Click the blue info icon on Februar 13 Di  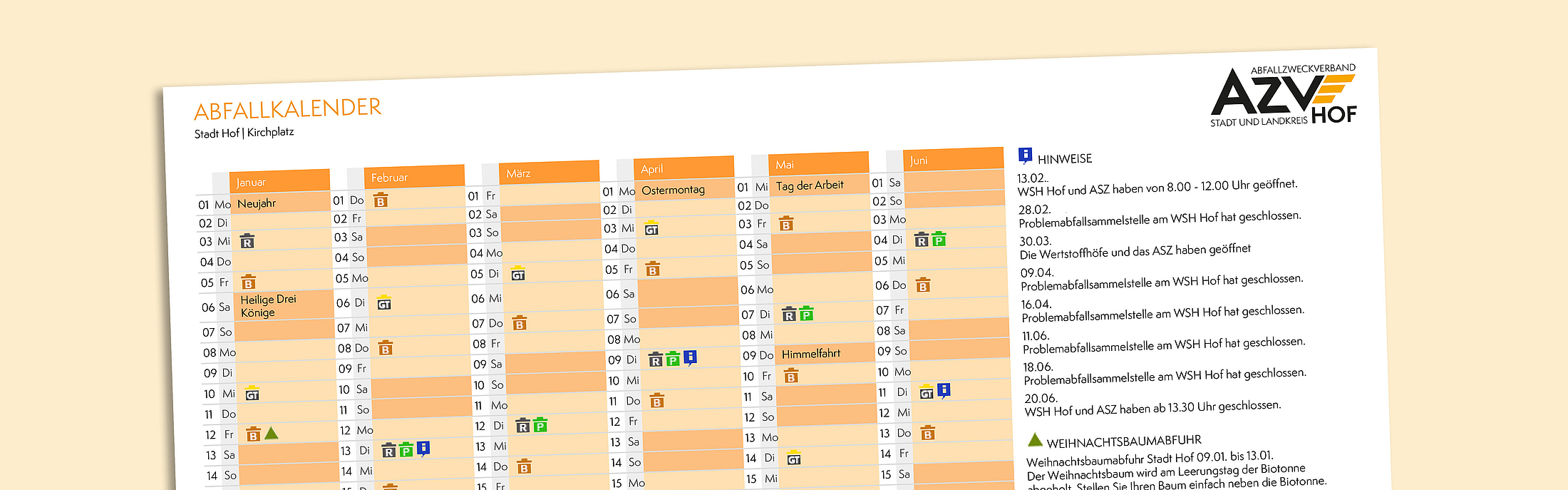pyautogui.click(x=423, y=449)
